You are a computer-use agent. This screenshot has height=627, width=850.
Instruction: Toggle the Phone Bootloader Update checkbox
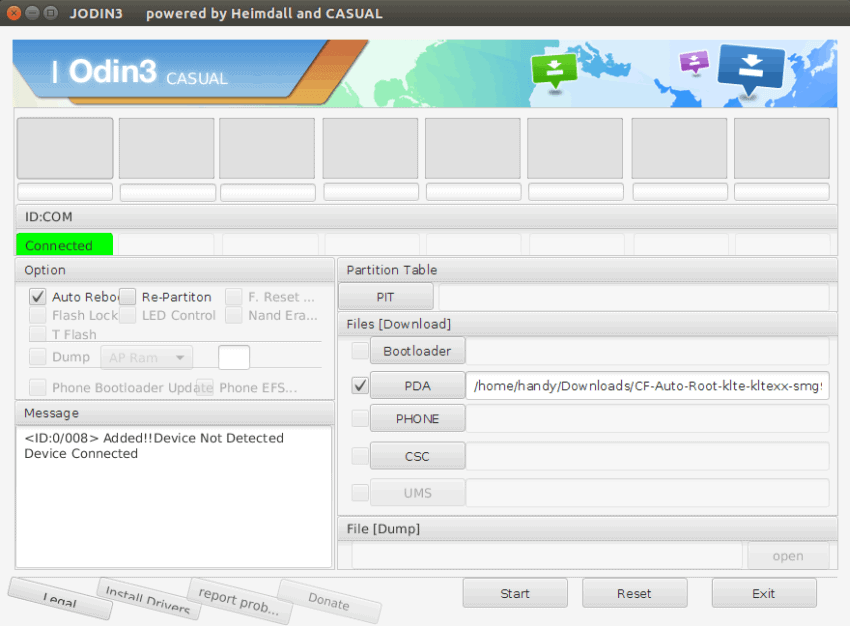click(37, 387)
